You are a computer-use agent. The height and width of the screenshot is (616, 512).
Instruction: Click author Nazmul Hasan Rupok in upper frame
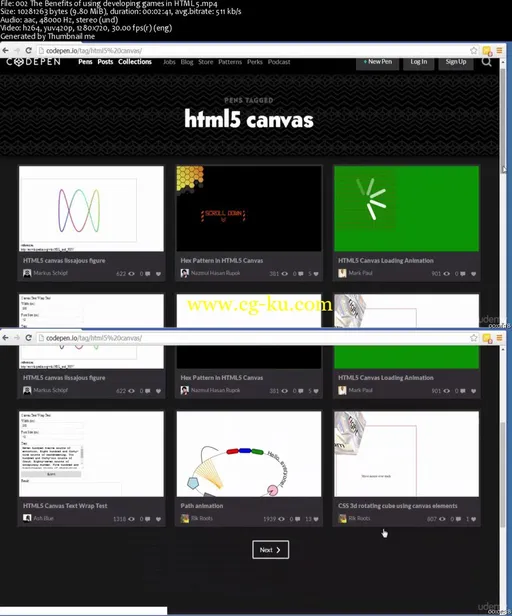tap(215, 273)
